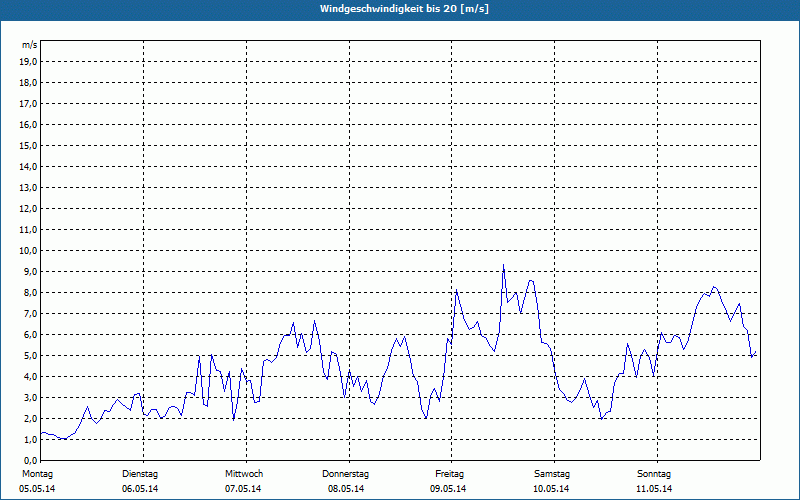Image resolution: width=800 pixels, height=500 pixels.
Task: Click the highest wind peak on Freitag
Action: tap(504, 265)
